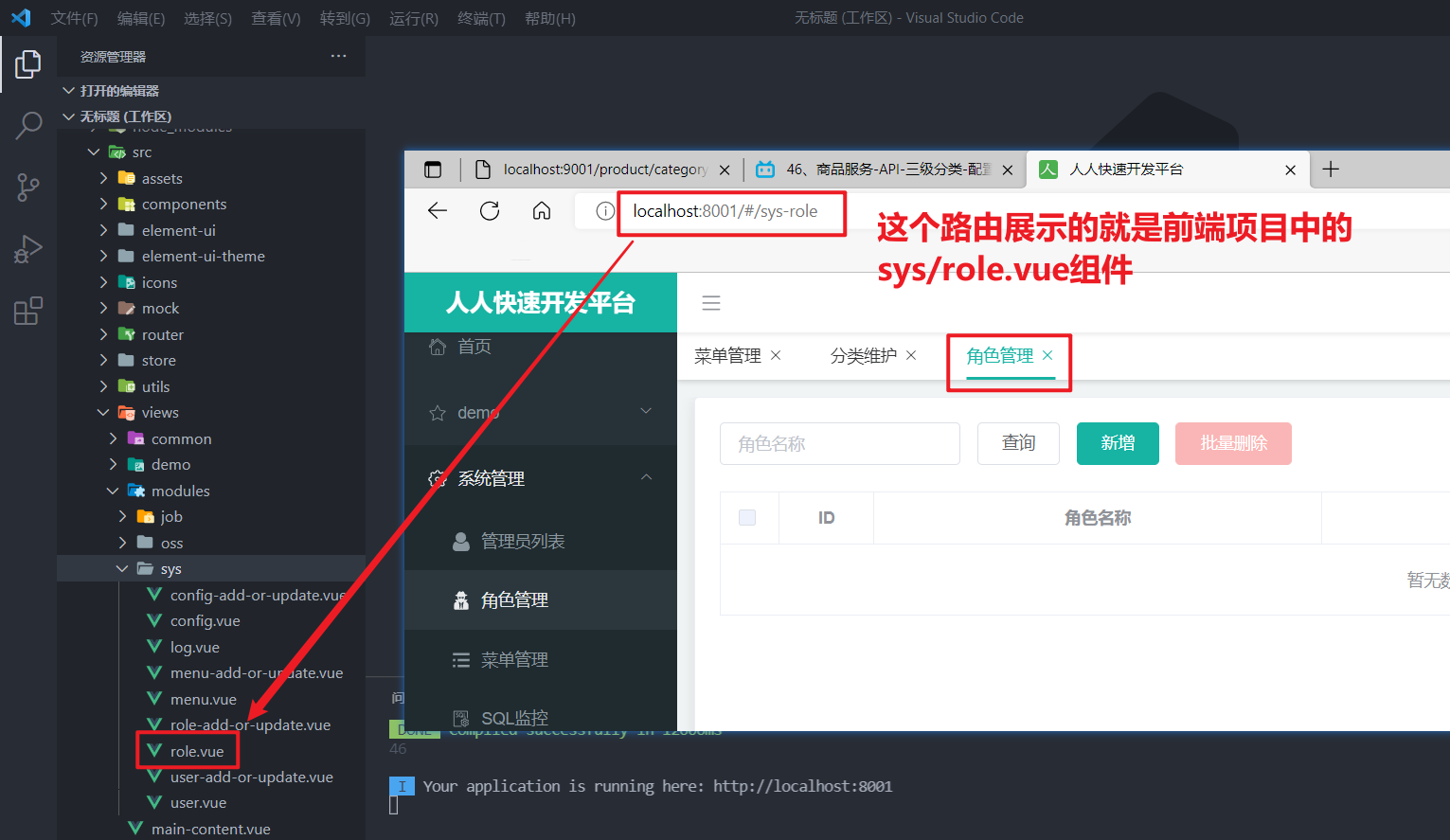Click the 新增 button
This screenshot has height=840, width=1450.
[1118, 443]
